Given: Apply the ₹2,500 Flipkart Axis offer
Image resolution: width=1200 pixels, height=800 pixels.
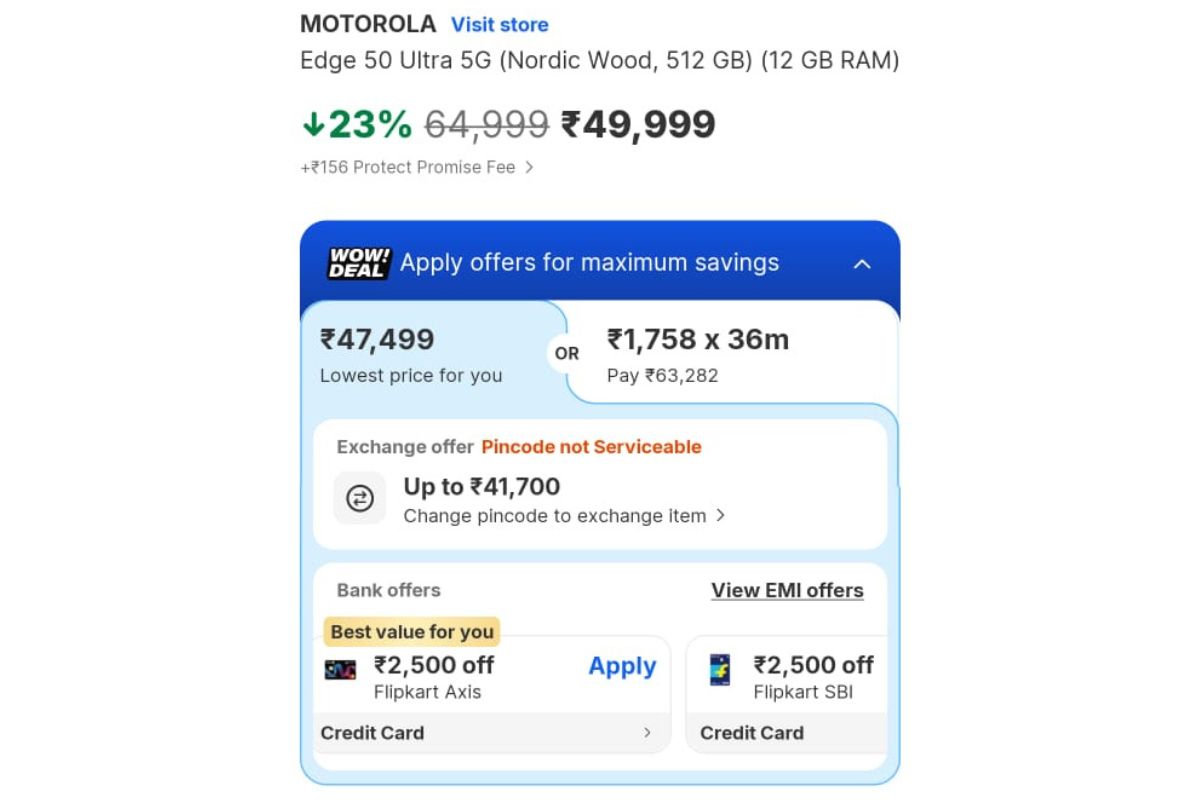Looking at the screenshot, I should pos(621,666).
